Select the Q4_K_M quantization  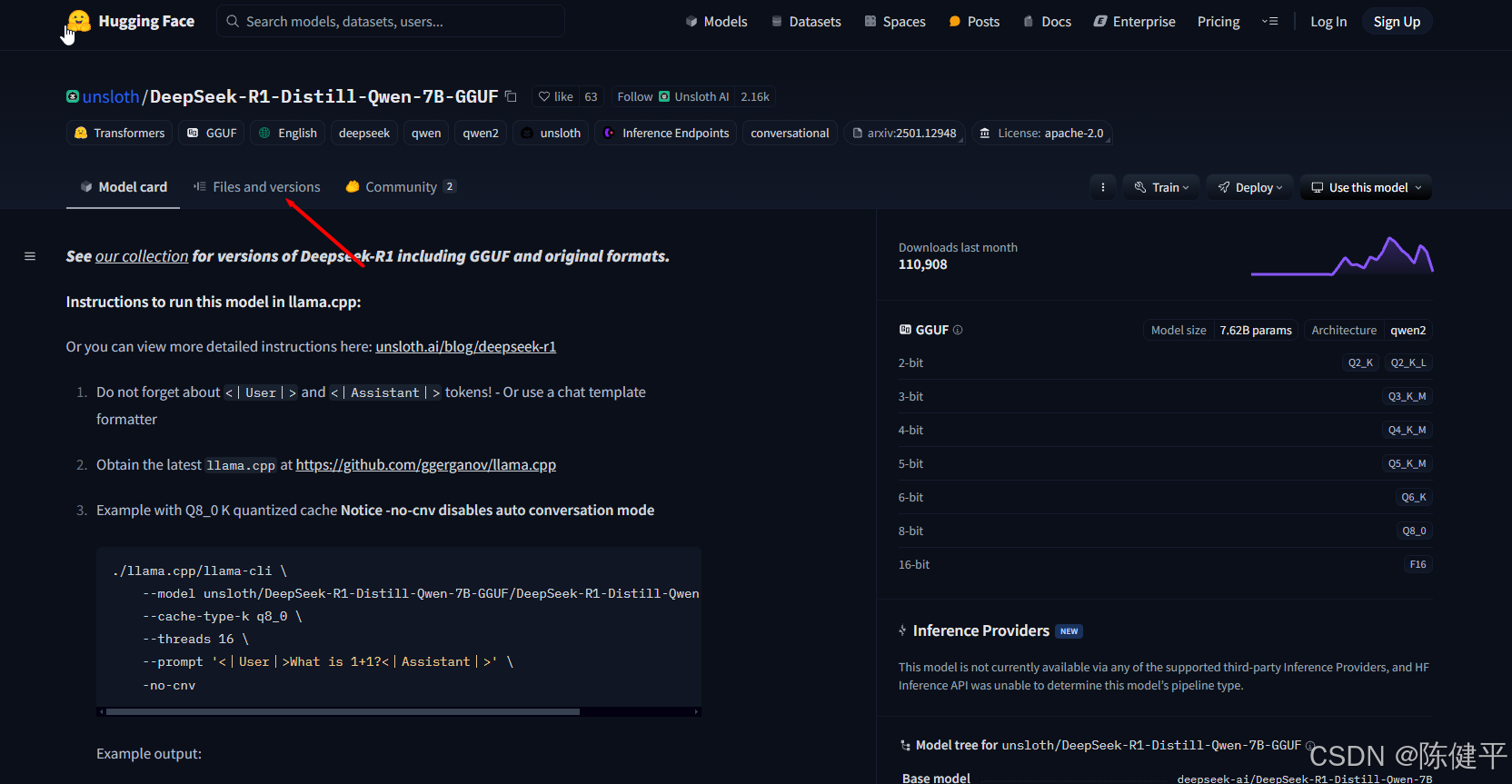tap(1407, 430)
